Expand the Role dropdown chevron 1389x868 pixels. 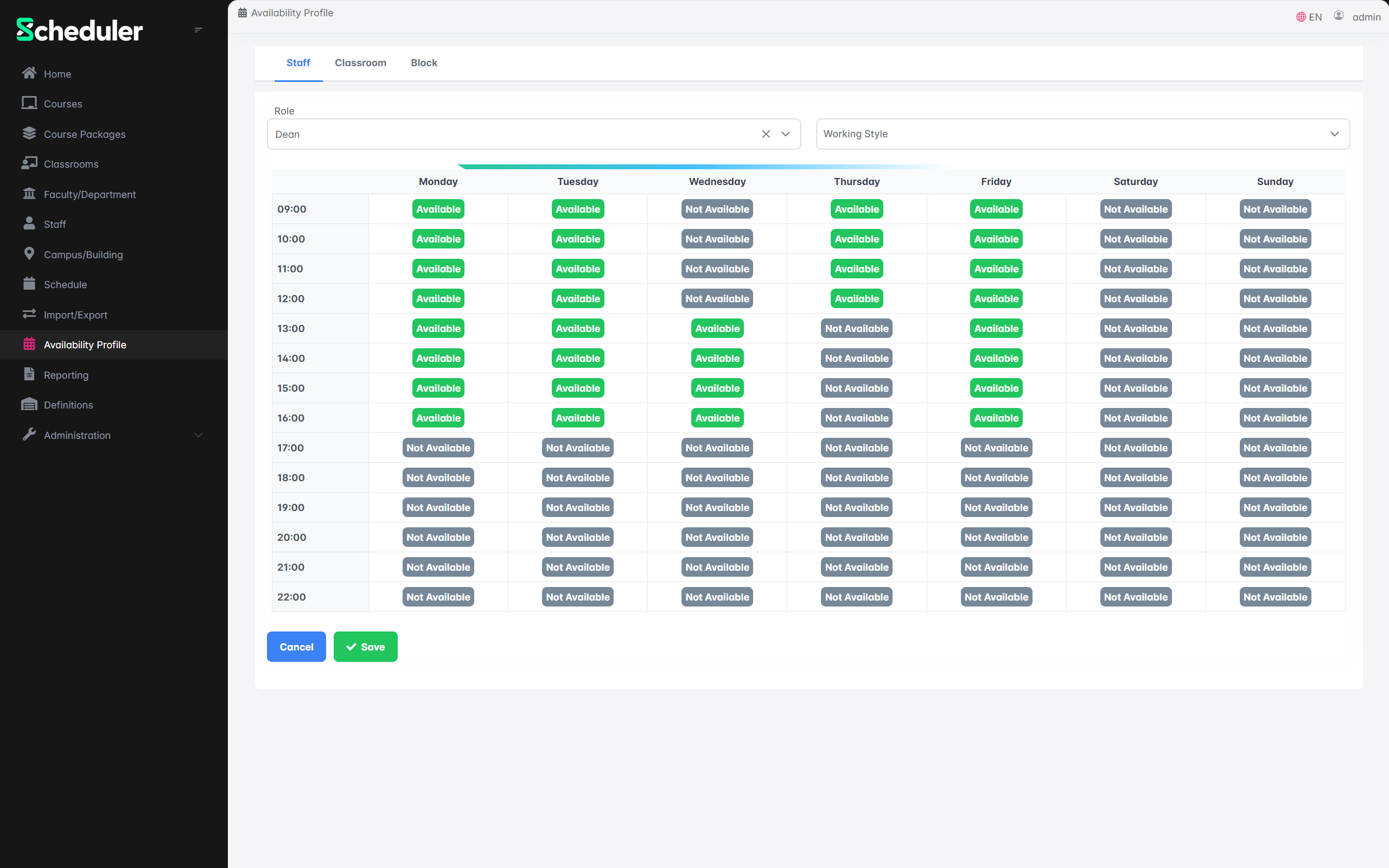786,134
